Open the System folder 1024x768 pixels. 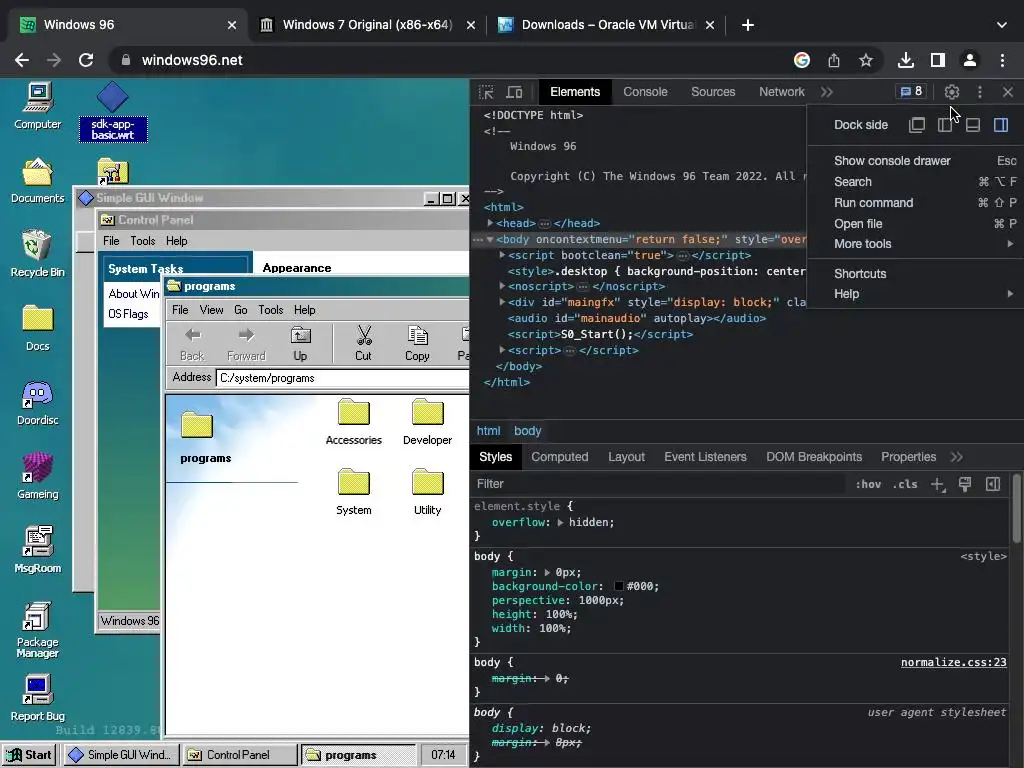pyautogui.click(x=353, y=492)
